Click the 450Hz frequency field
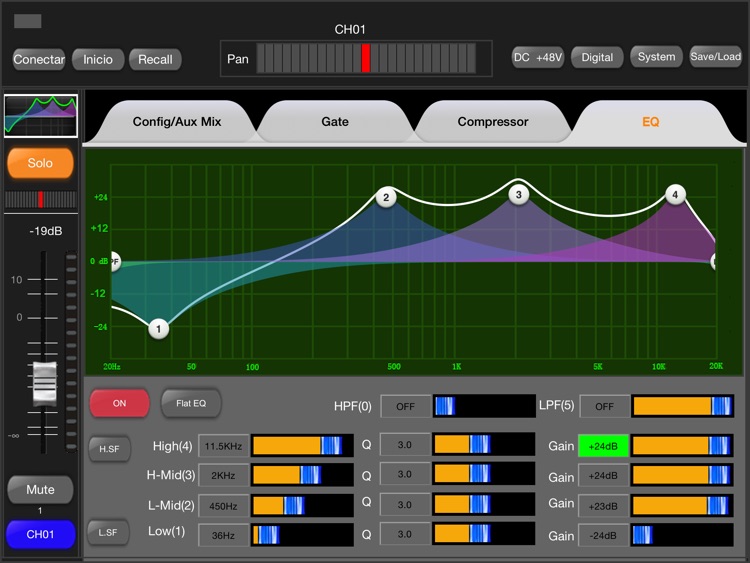 pos(223,506)
